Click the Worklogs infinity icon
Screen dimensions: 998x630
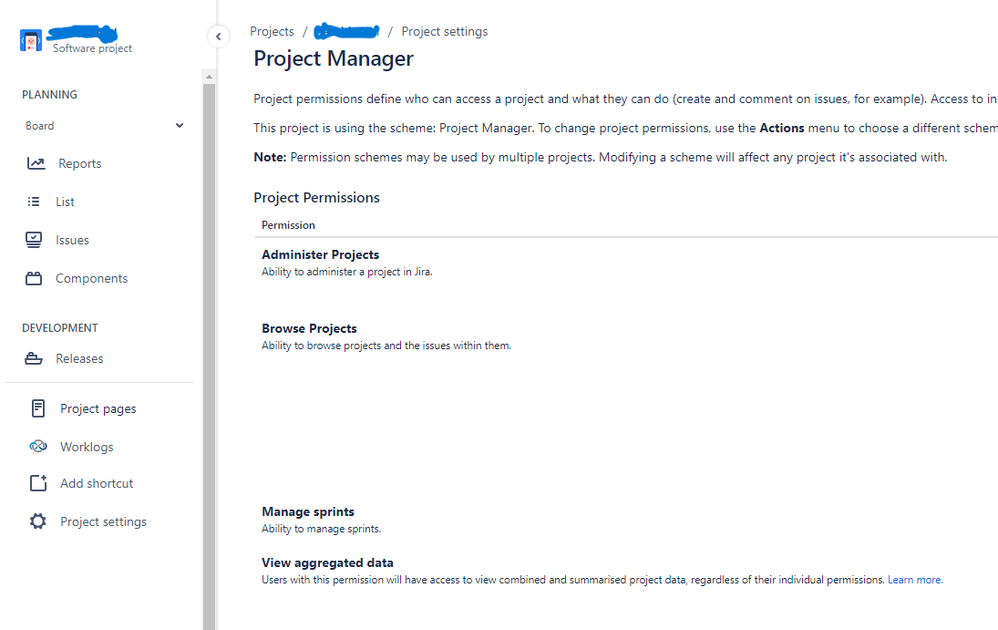click(x=38, y=446)
